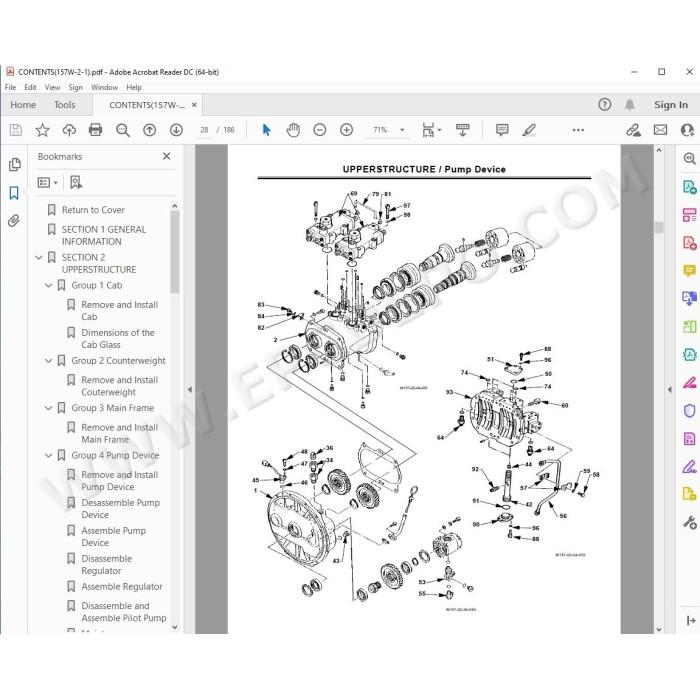Select the highlight pen tool
This screenshot has height=700, width=700.
[529, 130]
